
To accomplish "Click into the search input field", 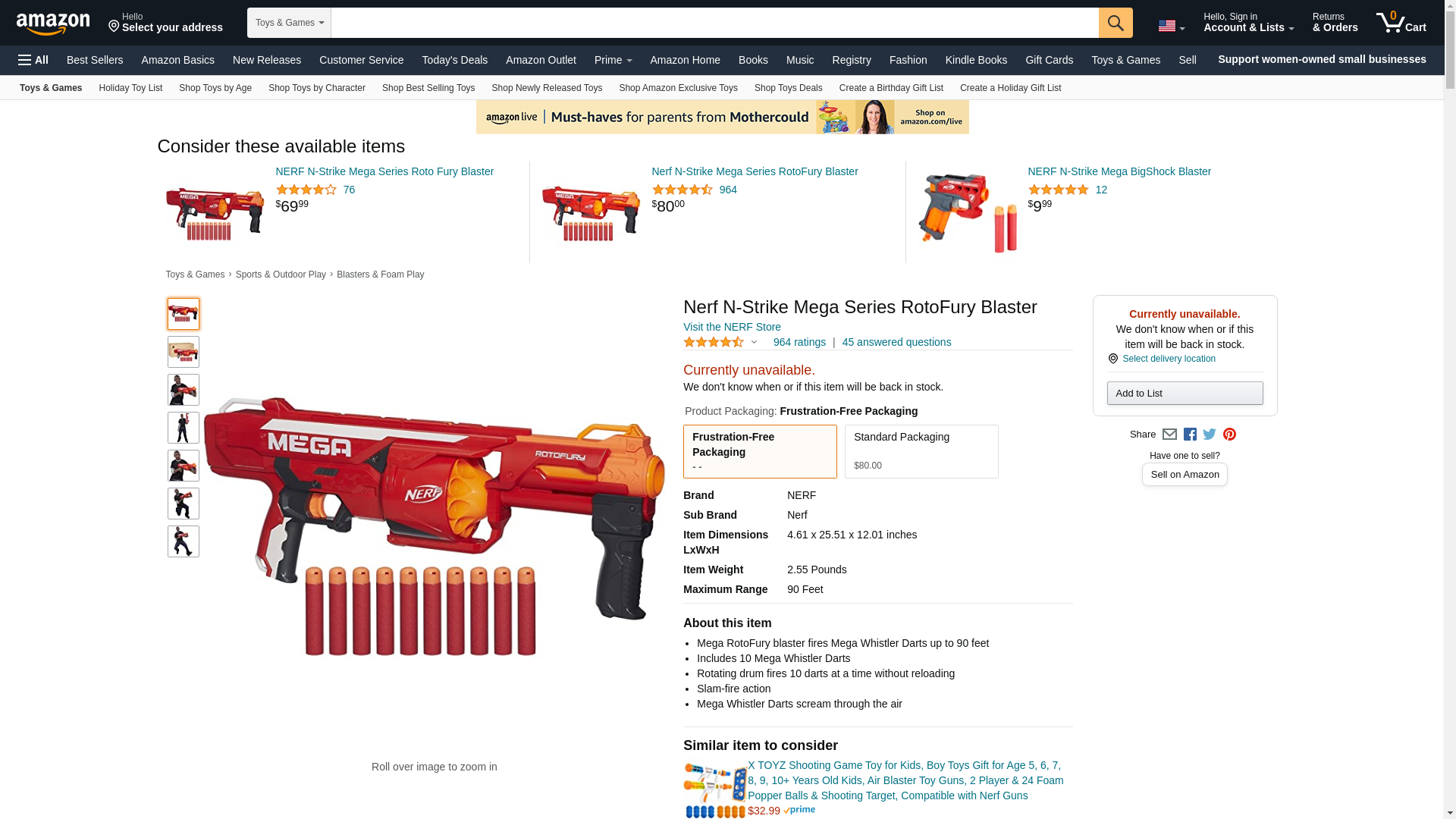I will pos(714,23).
